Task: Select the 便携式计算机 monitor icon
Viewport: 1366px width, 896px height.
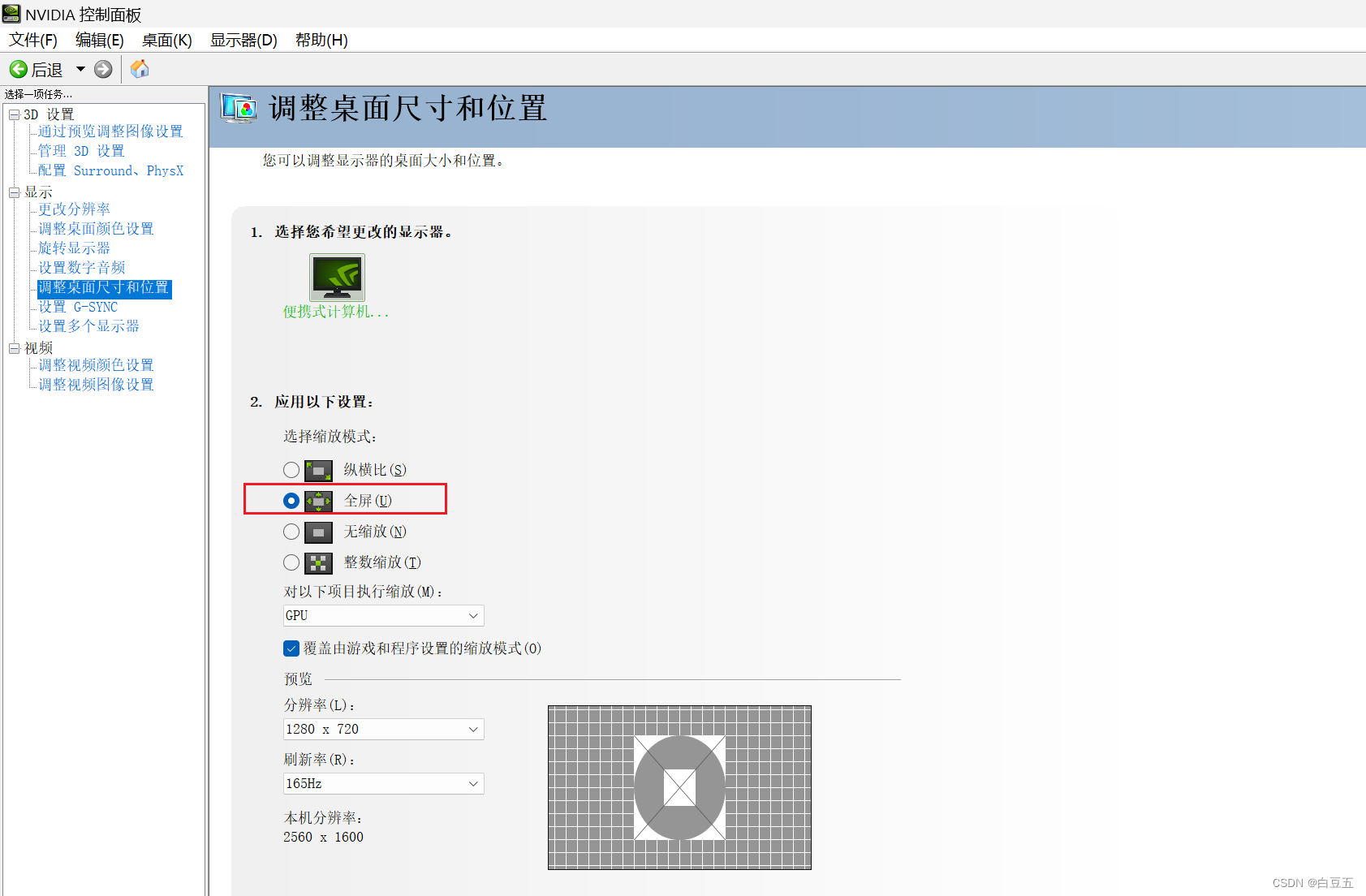Action: click(337, 277)
